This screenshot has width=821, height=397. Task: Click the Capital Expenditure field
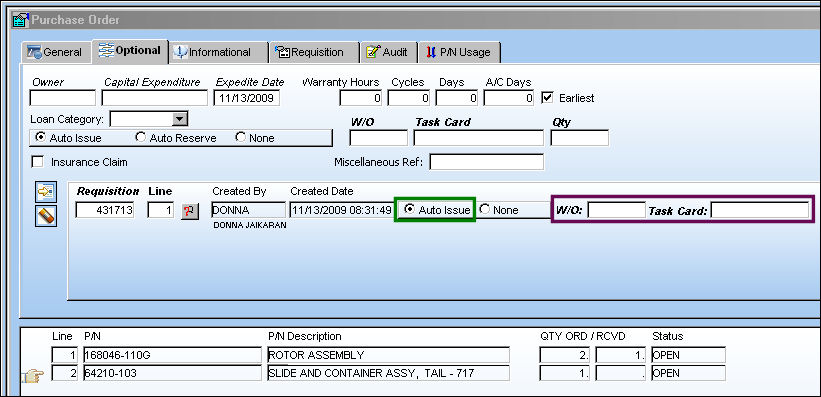coord(155,98)
